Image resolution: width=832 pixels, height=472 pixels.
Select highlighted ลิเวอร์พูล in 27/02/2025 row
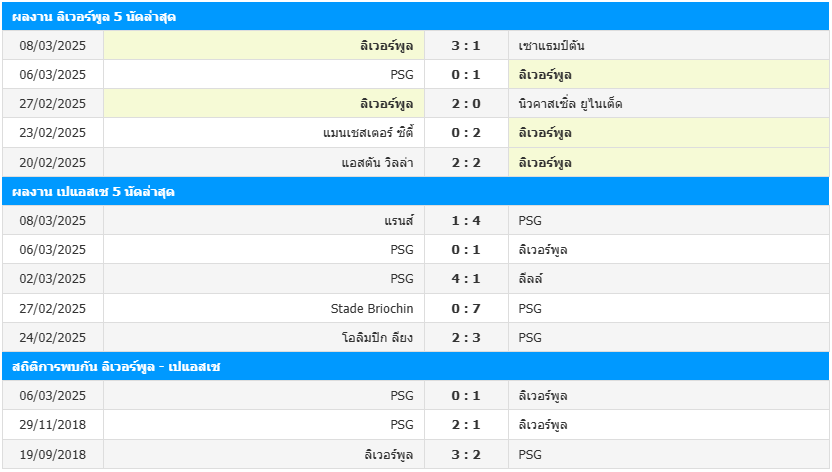pyautogui.click(x=386, y=104)
